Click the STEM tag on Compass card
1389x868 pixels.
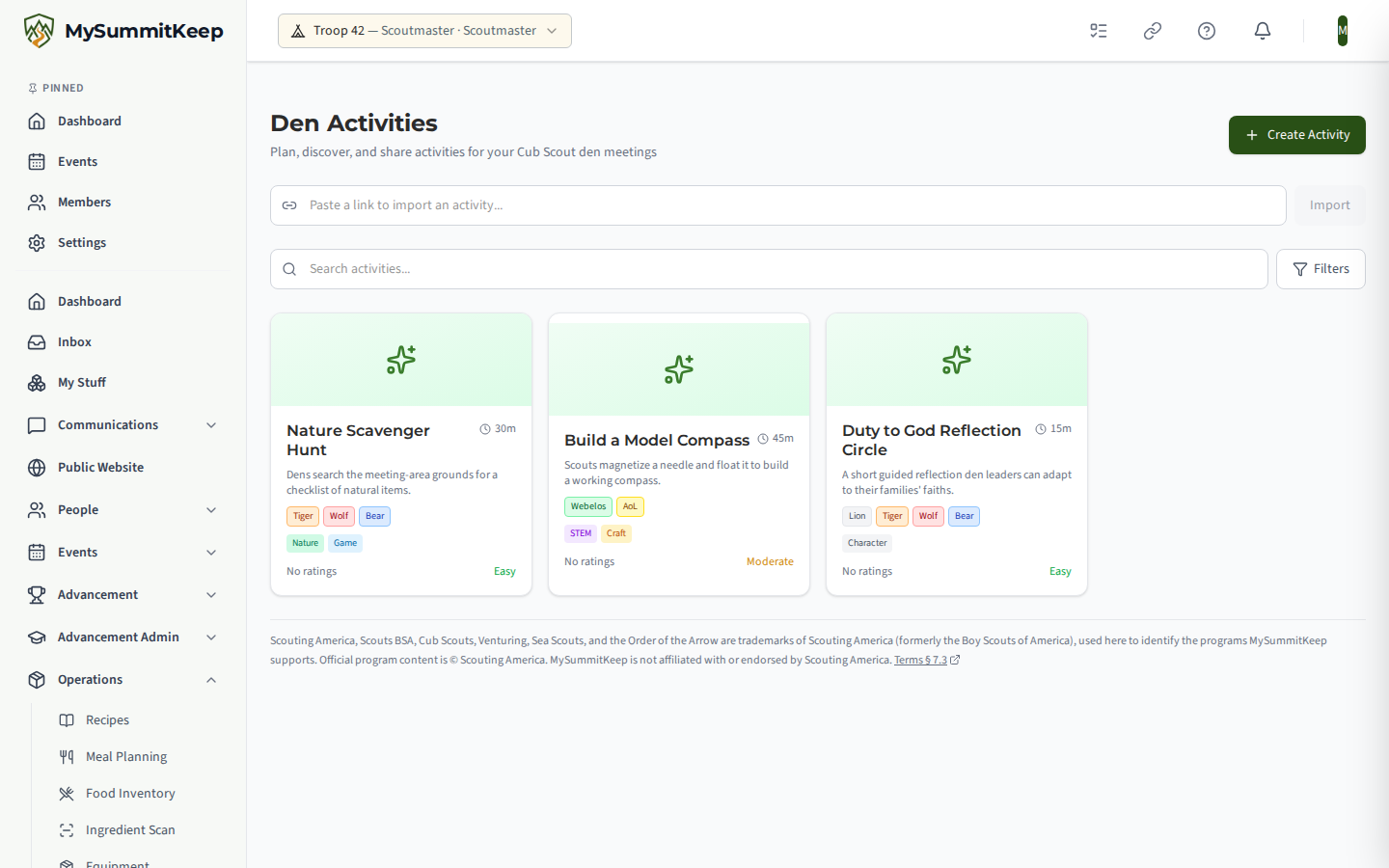[x=581, y=533]
